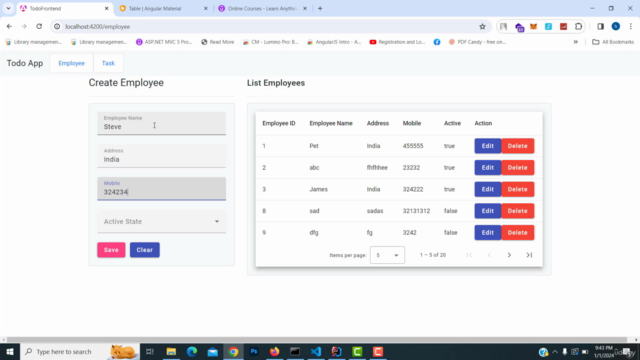Close the Table Angular Material tab
Screen dimensions: 640x360
coord(206,8)
